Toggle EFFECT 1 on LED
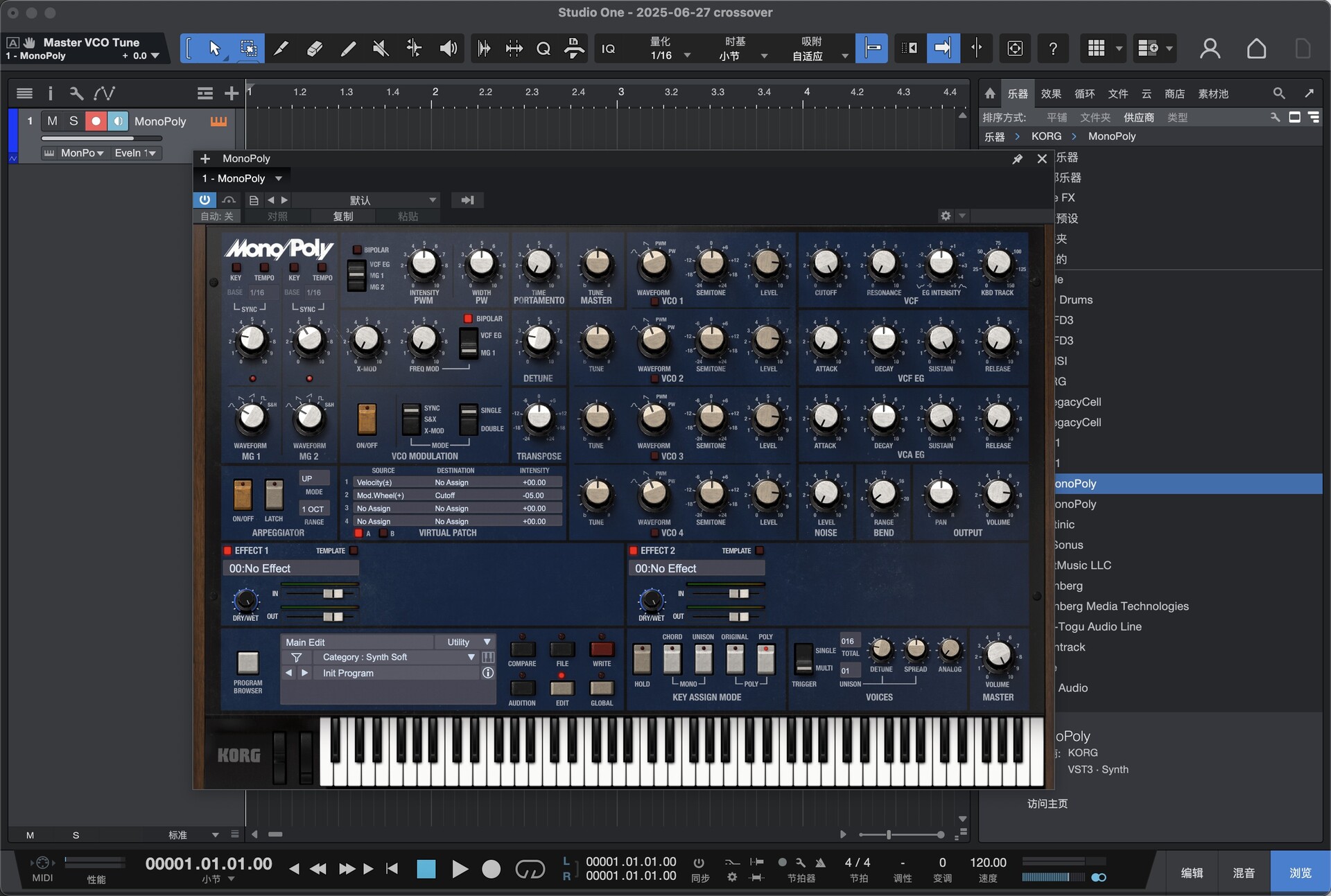This screenshot has width=1331, height=896. coord(227,550)
